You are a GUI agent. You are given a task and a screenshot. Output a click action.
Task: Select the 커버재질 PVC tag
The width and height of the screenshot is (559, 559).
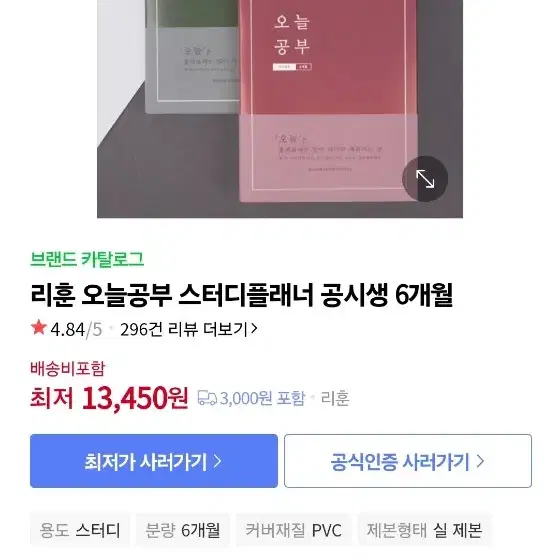(x=294, y=530)
